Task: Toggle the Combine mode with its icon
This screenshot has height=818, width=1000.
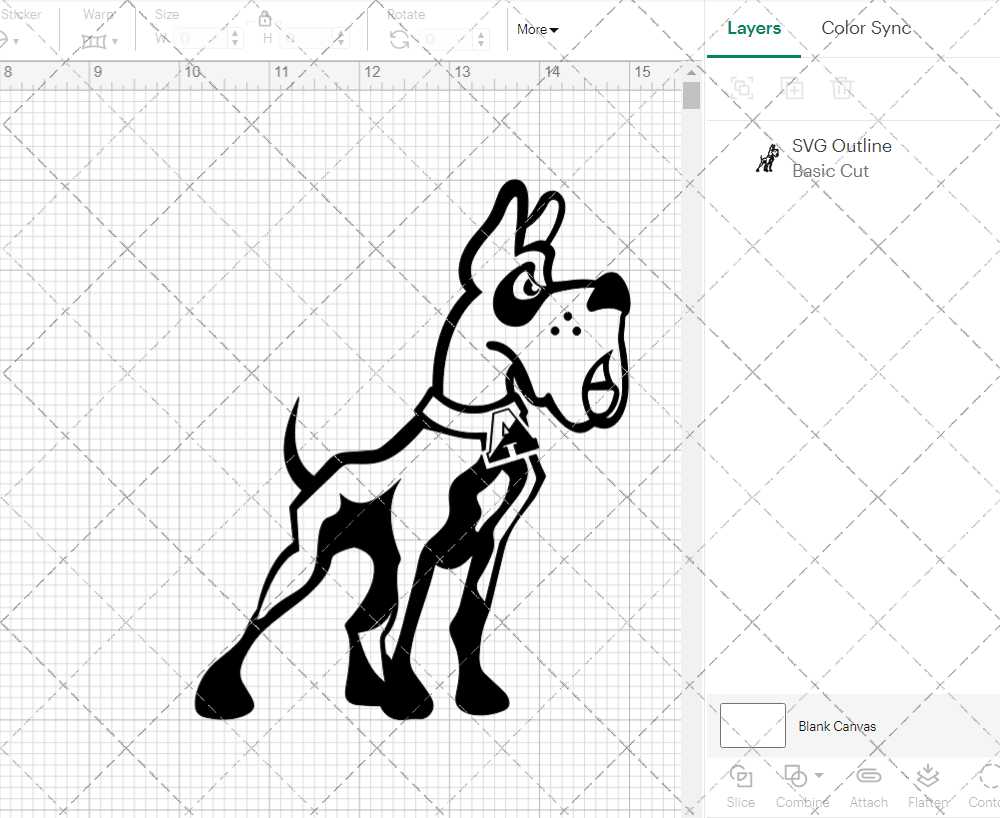Action: (x=796, y=776)
